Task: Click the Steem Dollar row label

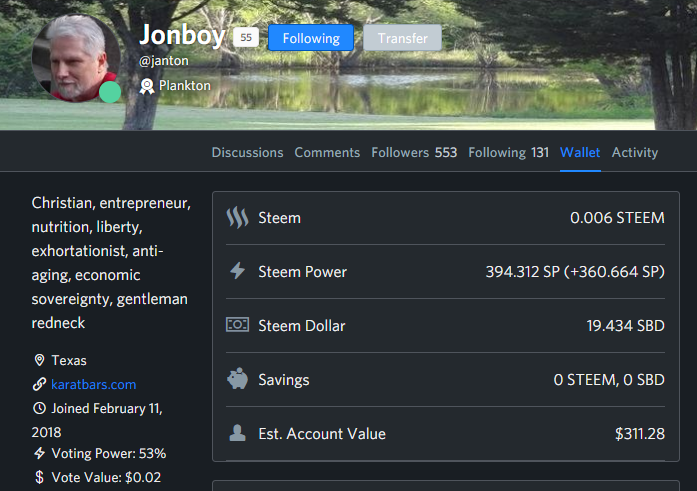Action: click(x=302, y=326)
